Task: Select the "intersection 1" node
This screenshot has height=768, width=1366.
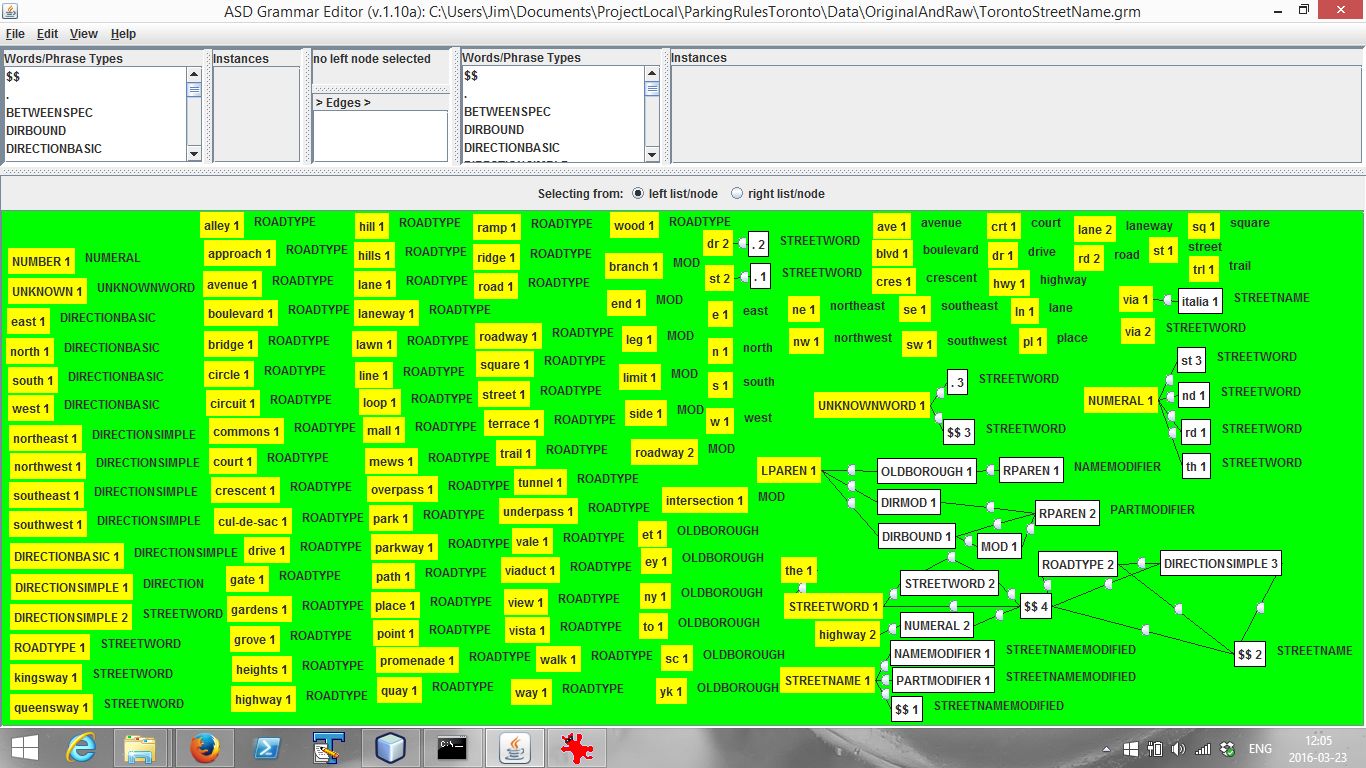Action: (705, 500)
